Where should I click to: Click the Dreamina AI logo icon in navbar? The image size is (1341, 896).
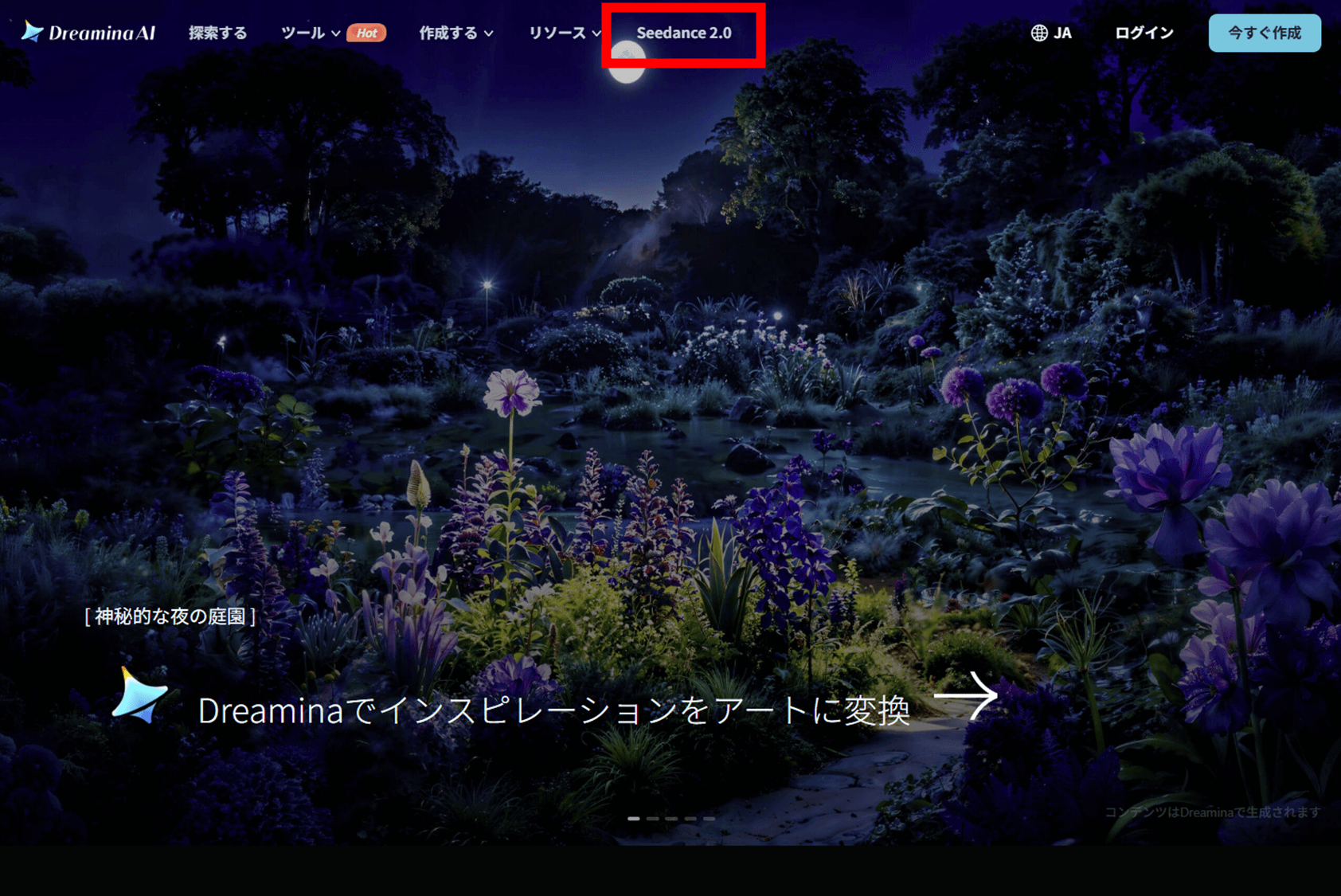coord(32,32)
